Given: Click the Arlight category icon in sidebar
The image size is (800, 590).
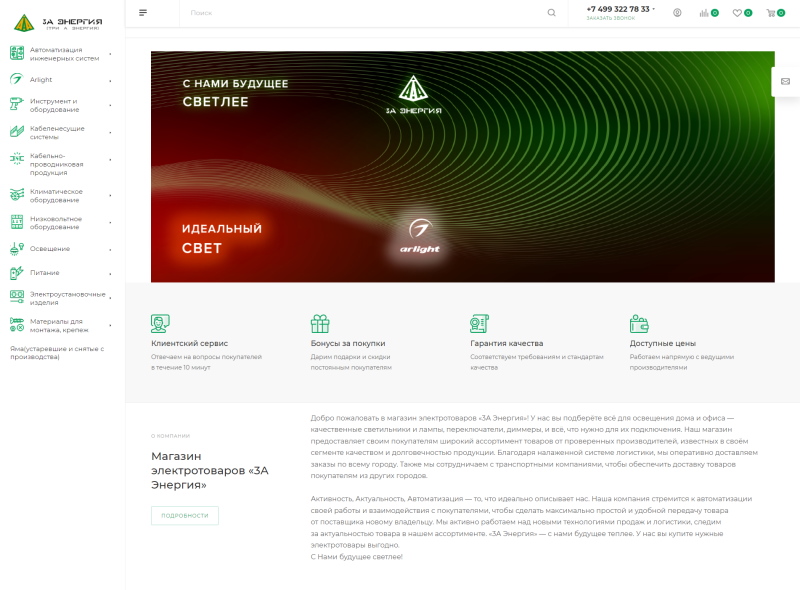Looking at the screenshot, I should [16, 80].
